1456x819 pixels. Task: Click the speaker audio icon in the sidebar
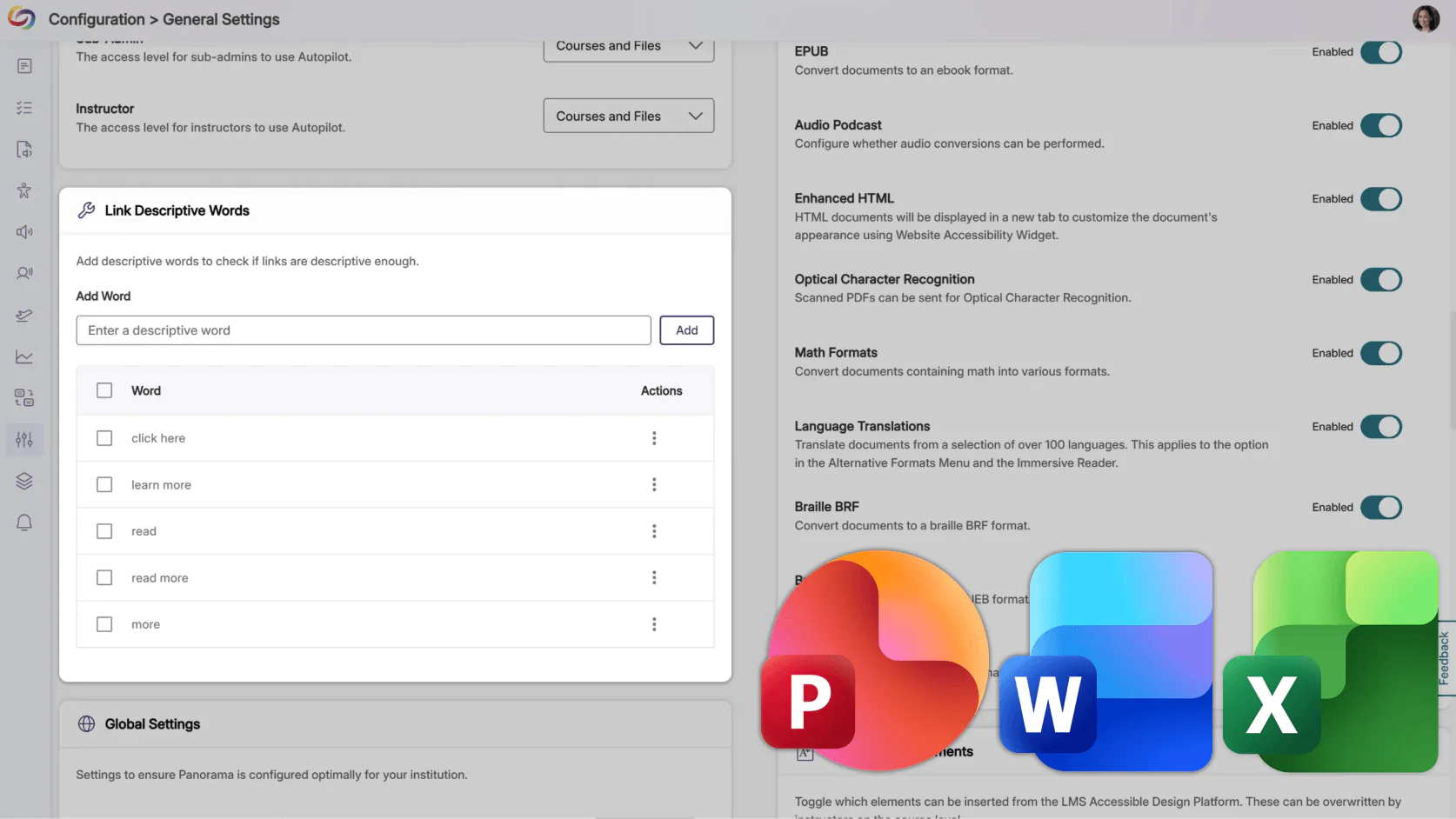click(x=24, y=231)
